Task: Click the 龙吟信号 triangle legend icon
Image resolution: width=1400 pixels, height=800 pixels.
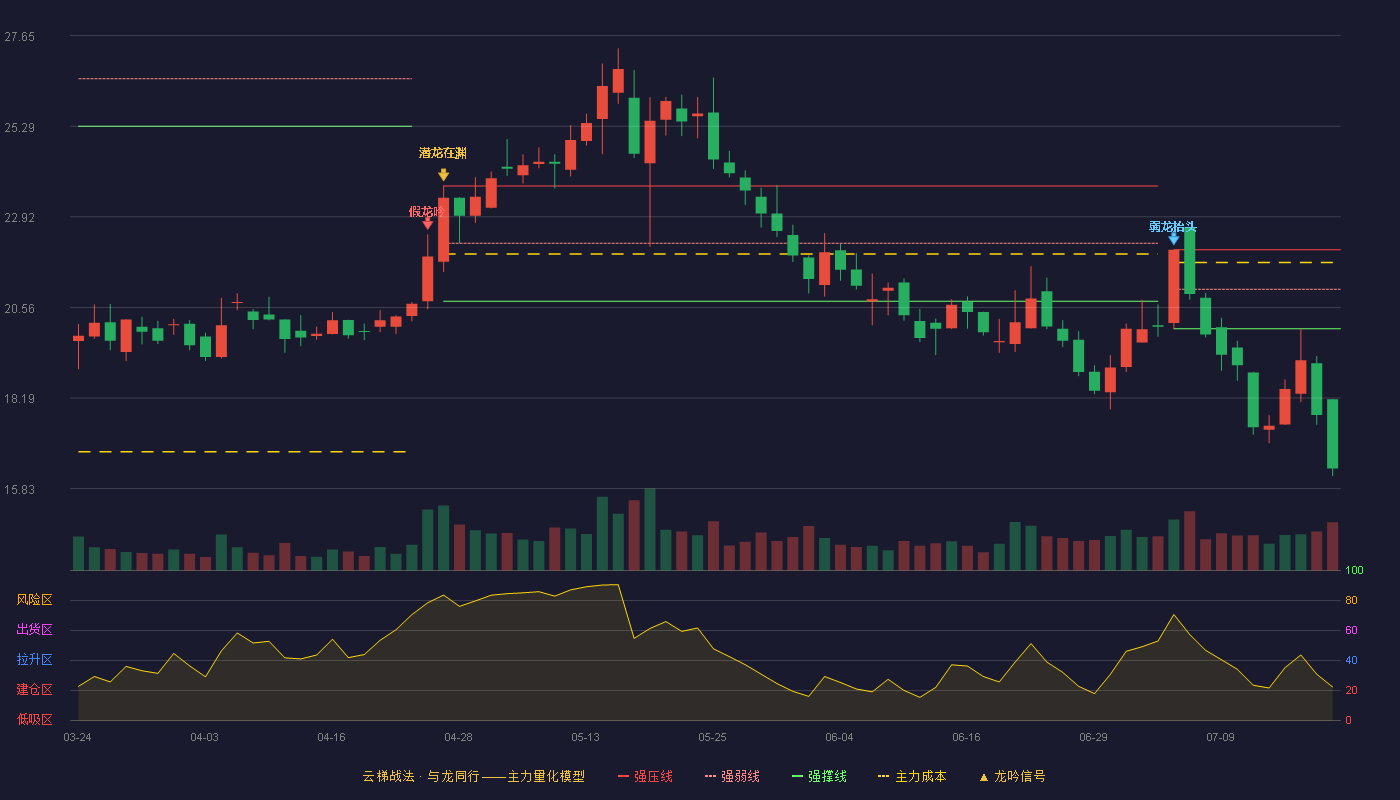Action: 983,777
